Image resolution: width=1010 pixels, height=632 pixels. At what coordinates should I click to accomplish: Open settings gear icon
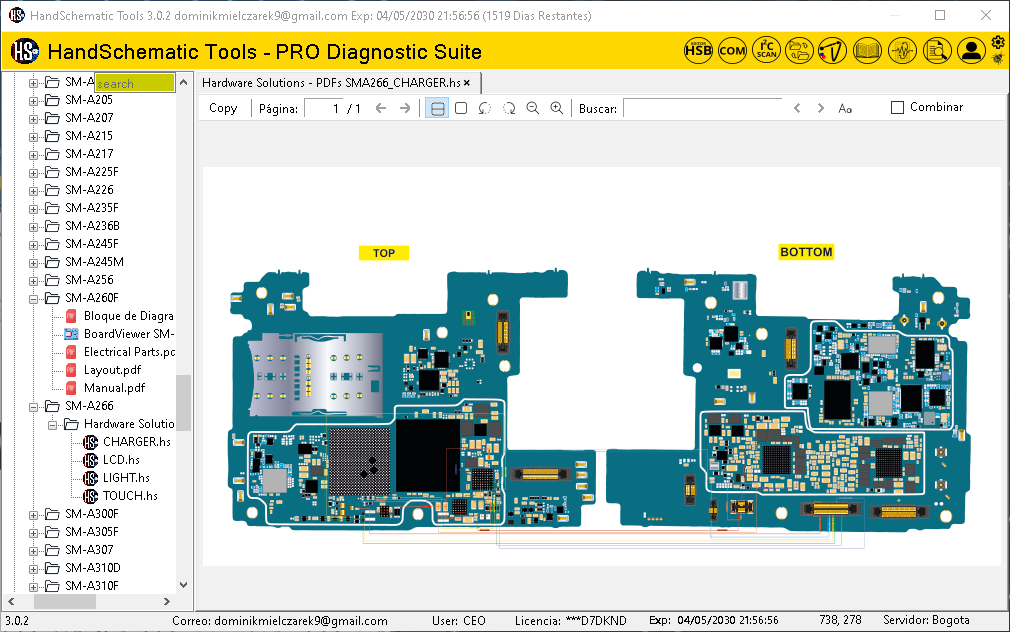coord(998,43)
